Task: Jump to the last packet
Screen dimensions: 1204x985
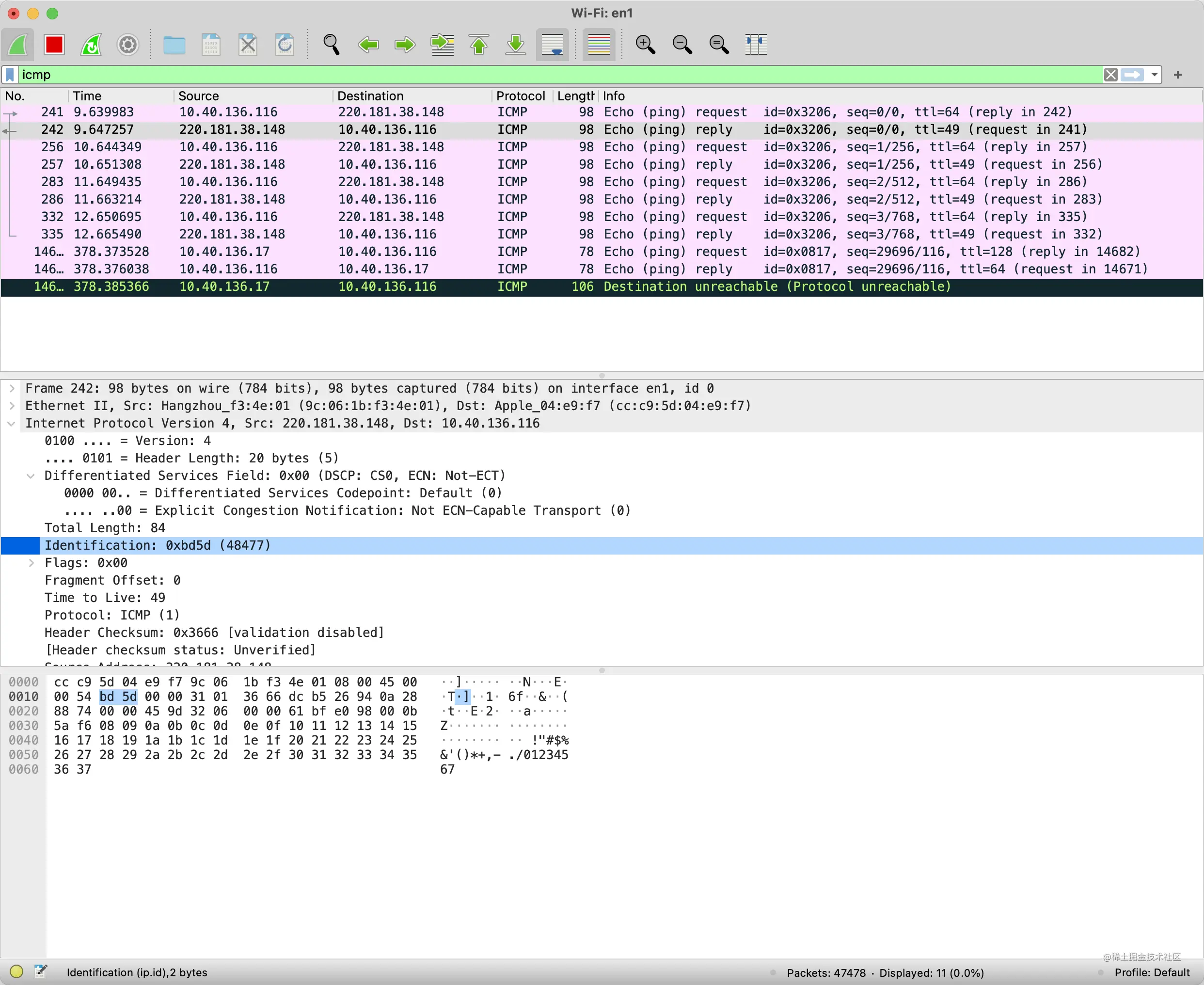Action: 516,44
